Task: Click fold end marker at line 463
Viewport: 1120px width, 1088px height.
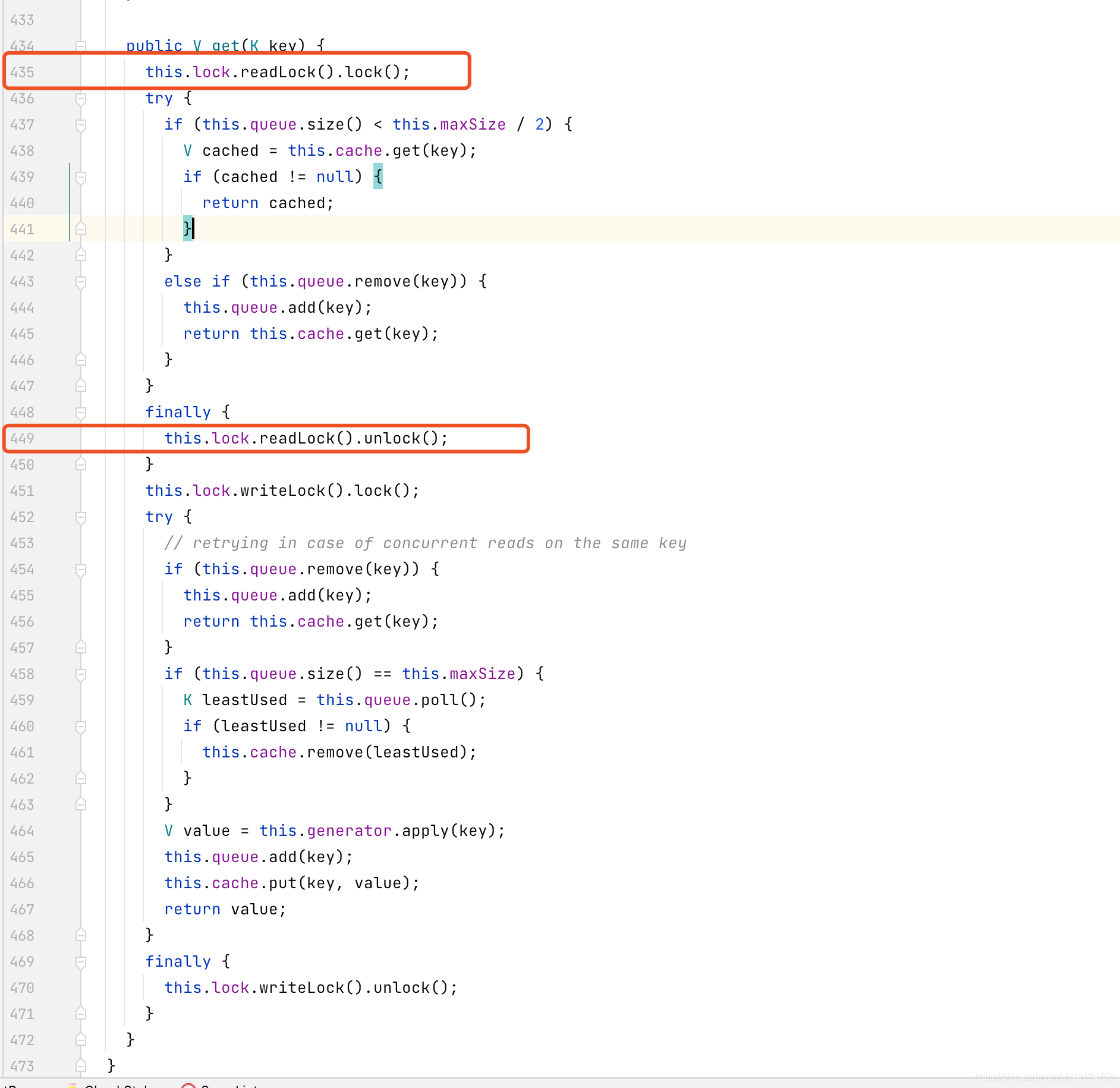Action: click(x=81, y=805)
